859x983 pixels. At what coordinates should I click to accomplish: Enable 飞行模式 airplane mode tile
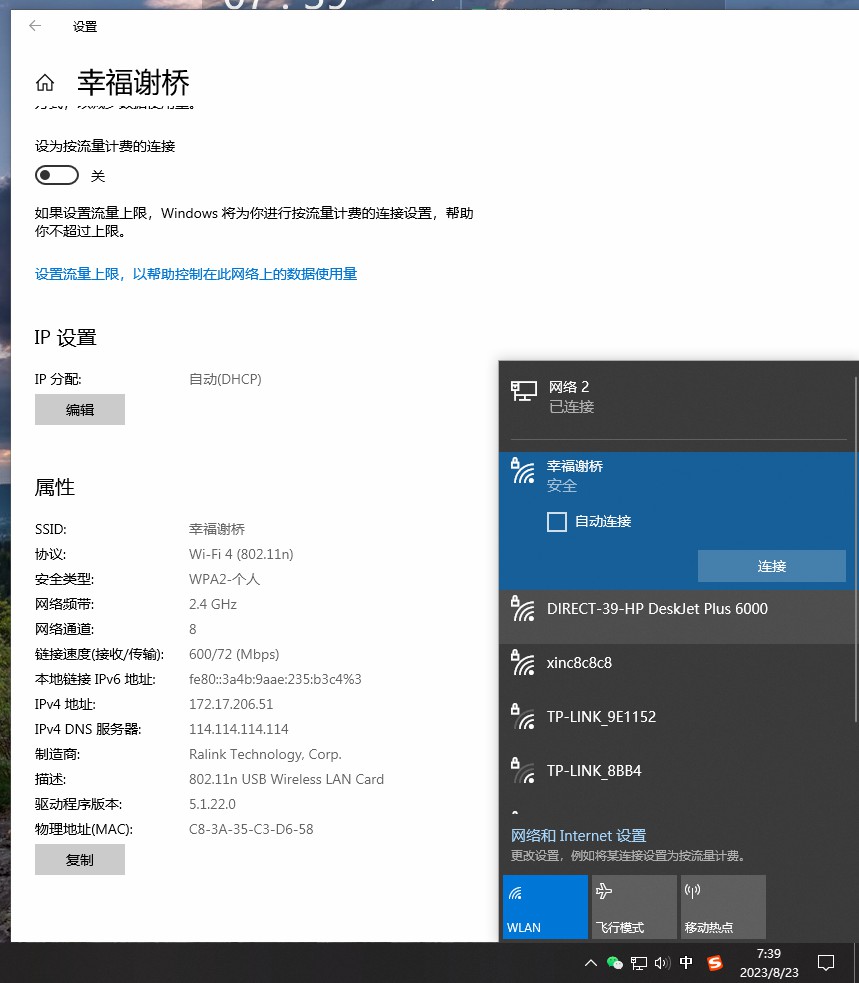634,907
